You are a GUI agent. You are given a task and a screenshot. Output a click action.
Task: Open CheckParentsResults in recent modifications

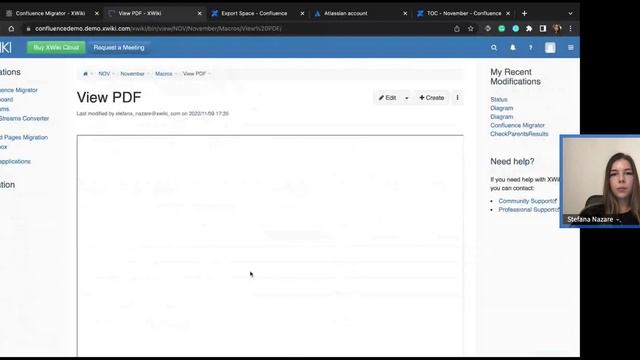click(519, 134)
